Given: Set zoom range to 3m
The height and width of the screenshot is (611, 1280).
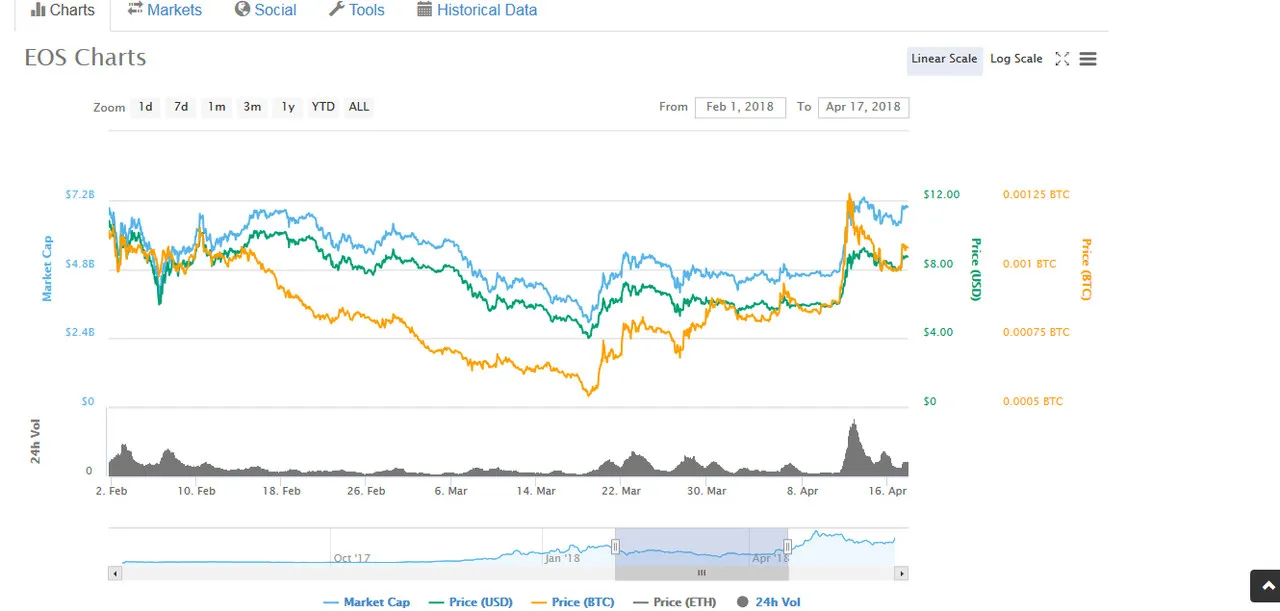Looking at the screenshot, I should click(x=252, y=107).
